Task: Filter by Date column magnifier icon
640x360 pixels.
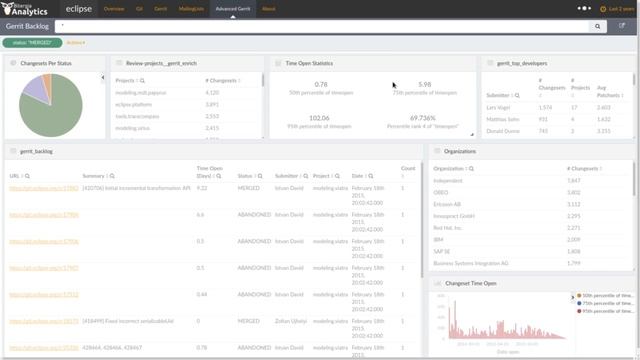Action: tap(371, 176)
